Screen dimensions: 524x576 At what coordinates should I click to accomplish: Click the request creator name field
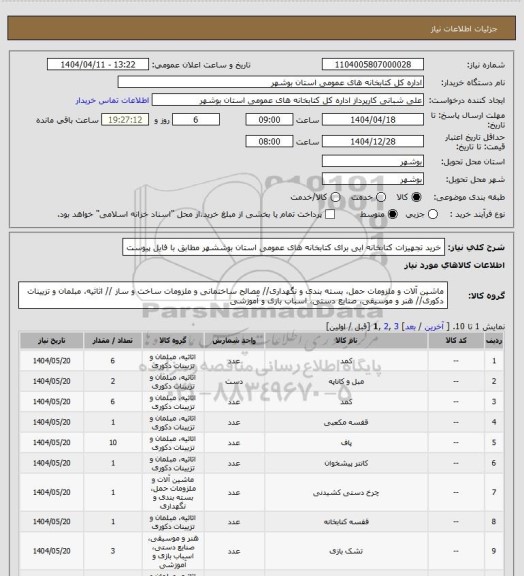[288, 100]
